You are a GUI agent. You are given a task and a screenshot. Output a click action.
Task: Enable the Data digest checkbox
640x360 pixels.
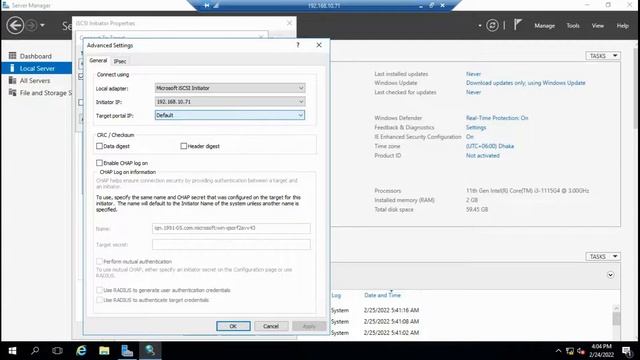pyautogui.click(x=99, y=146)
